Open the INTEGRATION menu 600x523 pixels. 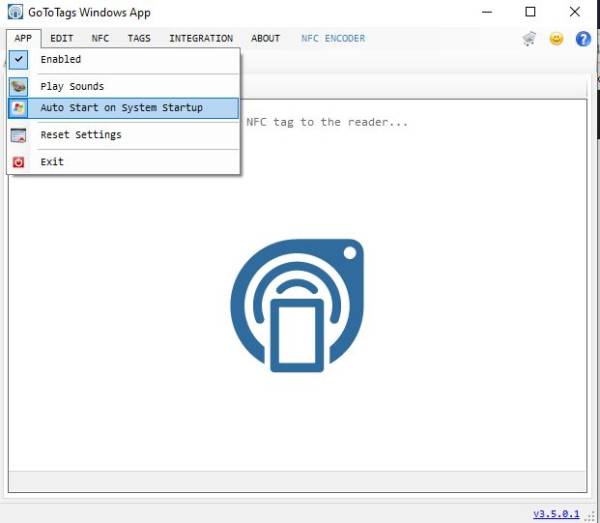tap(201, 39)
